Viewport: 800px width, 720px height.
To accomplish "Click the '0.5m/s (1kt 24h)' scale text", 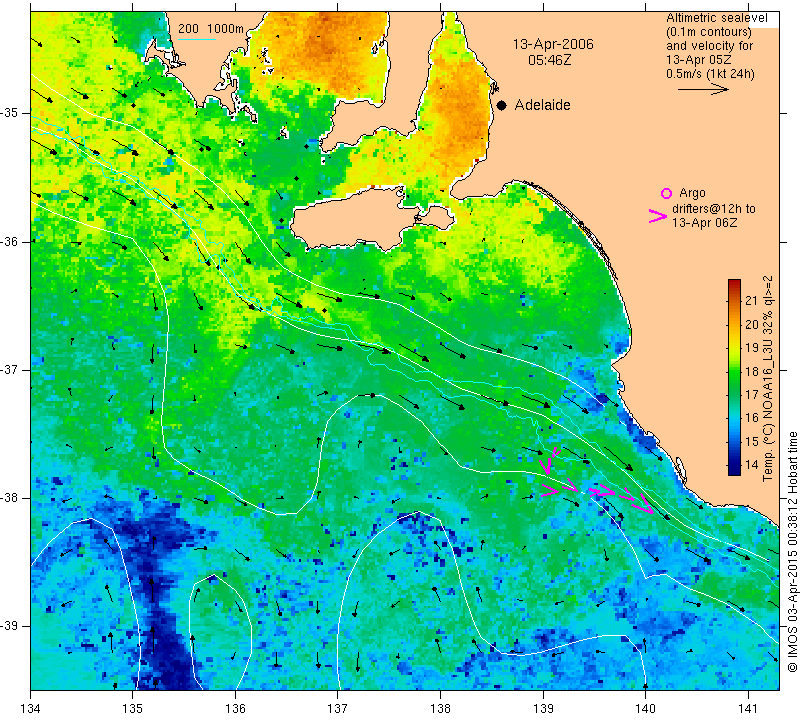I will 710,74.
